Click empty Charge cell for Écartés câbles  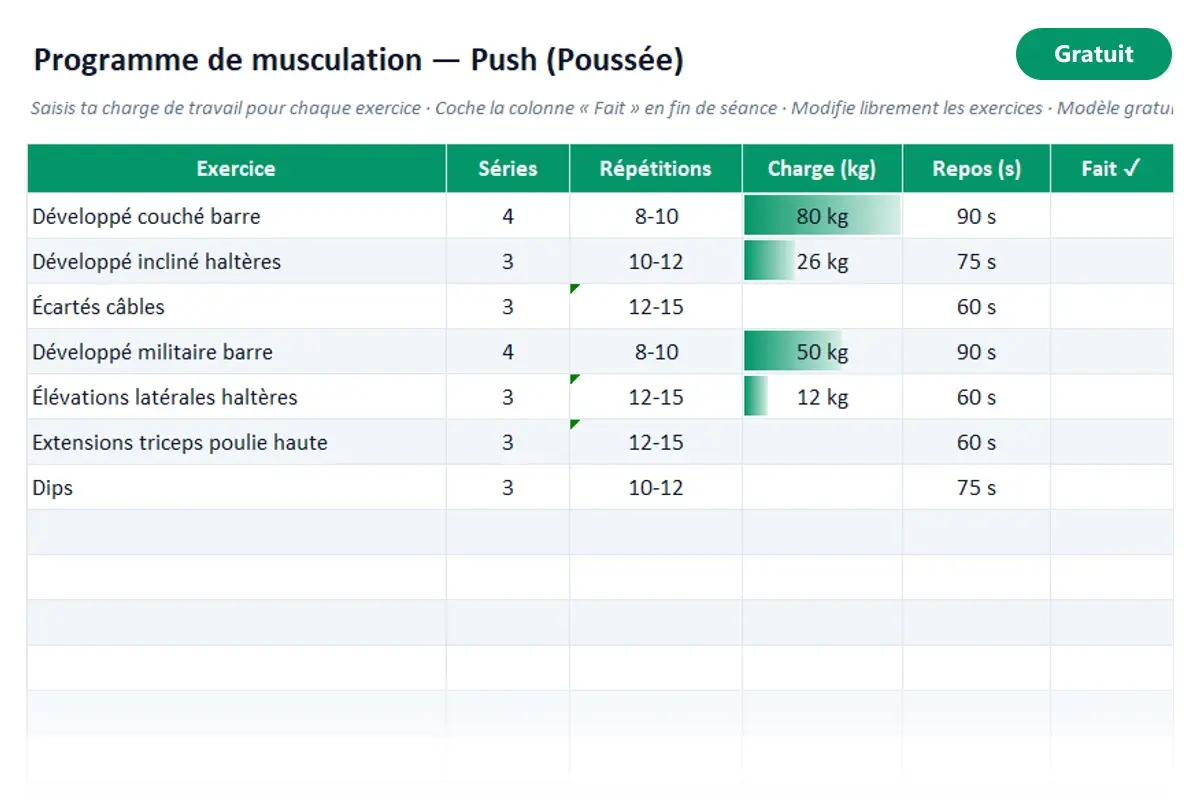pos(822,306)
